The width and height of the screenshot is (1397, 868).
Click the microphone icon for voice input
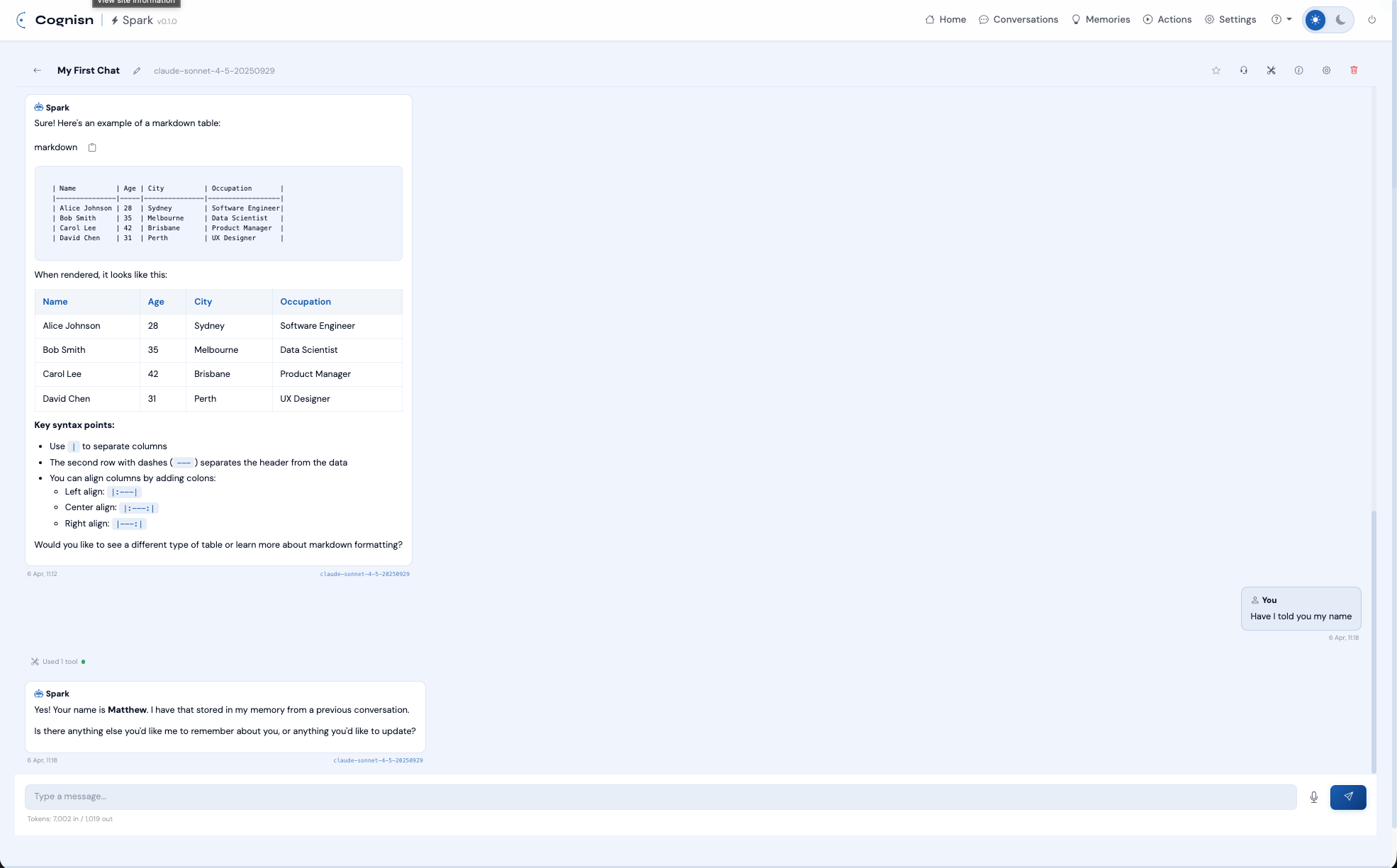point(1313,796)
